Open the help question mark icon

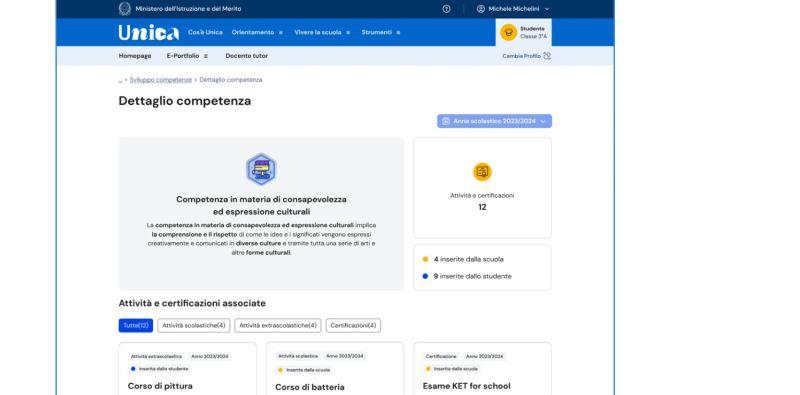pyautogui.click(x=446, y=9)
